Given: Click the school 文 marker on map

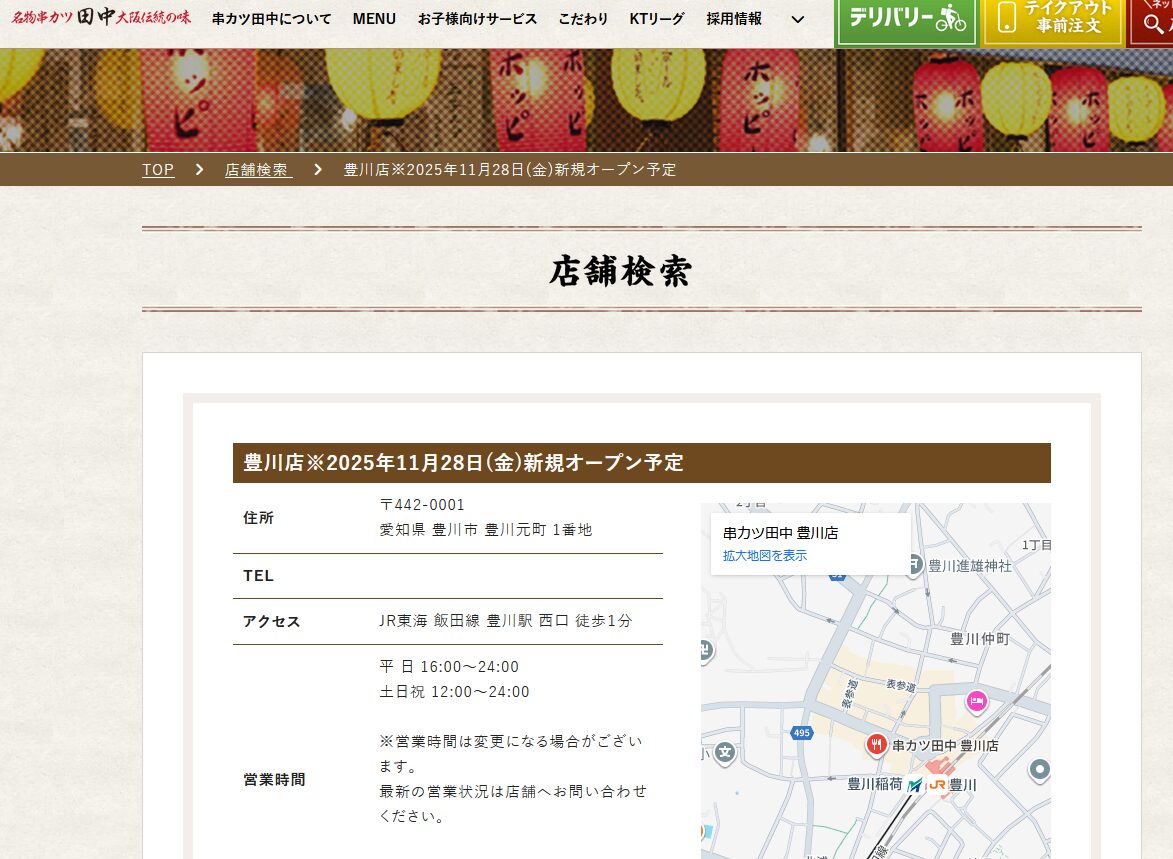Looking at the screenshot, I should pos(726,751).
